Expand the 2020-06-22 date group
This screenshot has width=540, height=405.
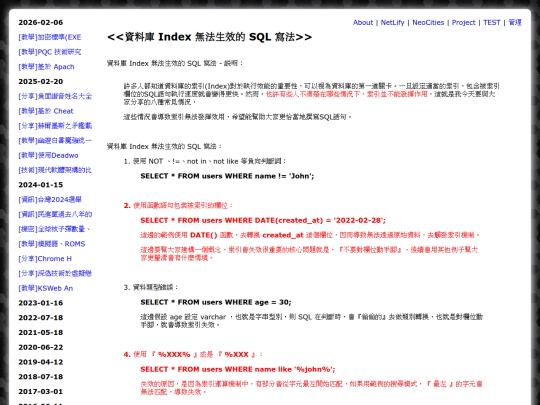point(41,347)
